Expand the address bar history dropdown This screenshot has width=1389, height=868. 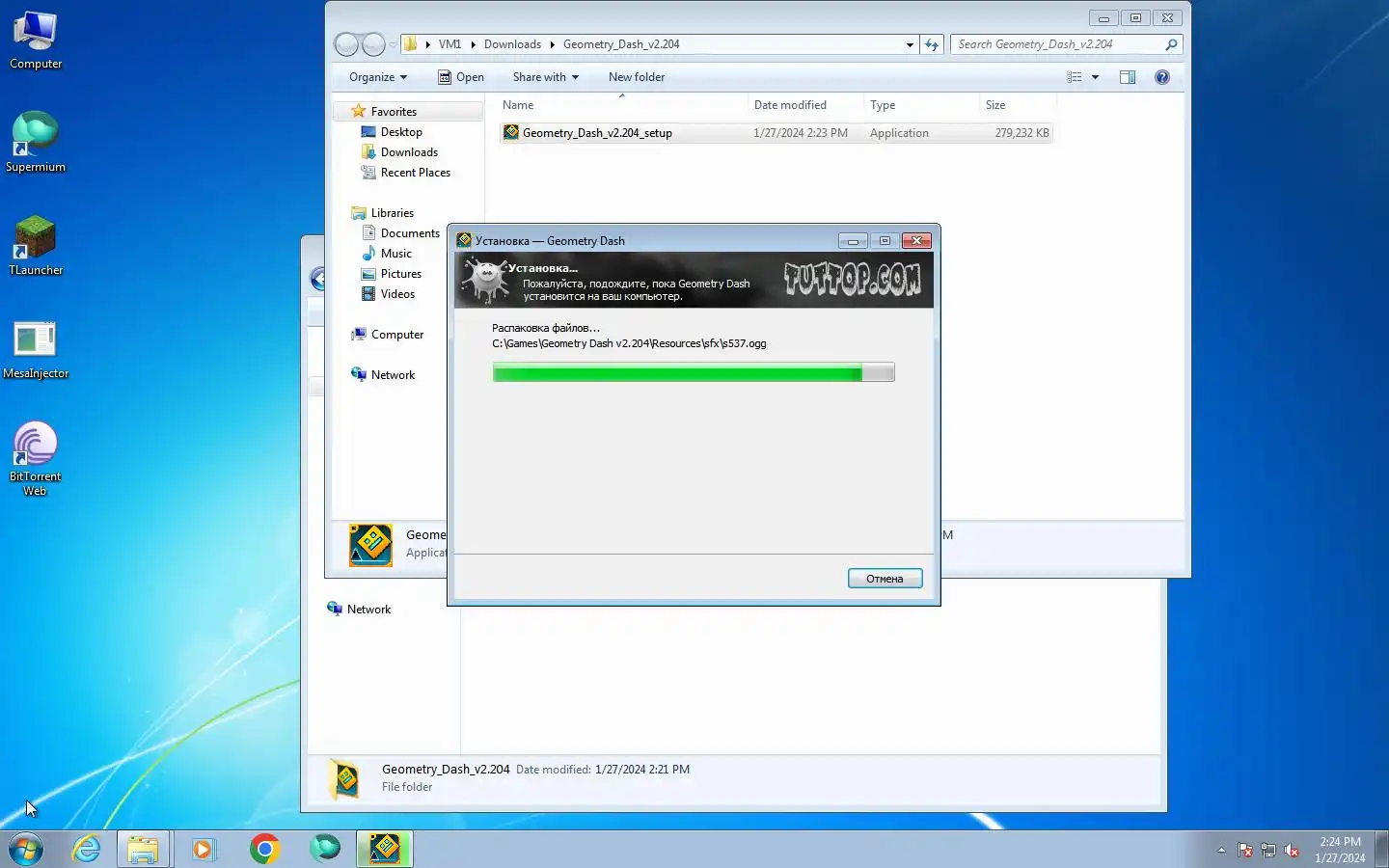click(910, 44)
